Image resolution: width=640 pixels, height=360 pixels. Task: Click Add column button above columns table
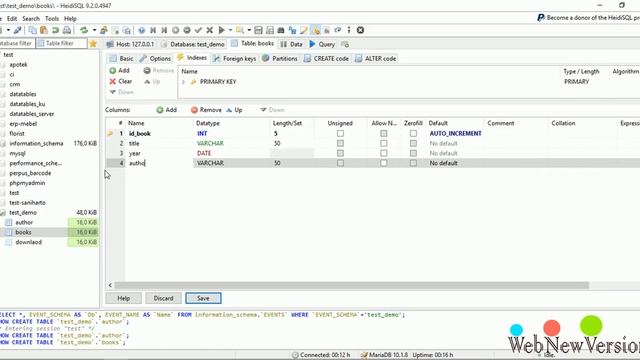[167, 110]
